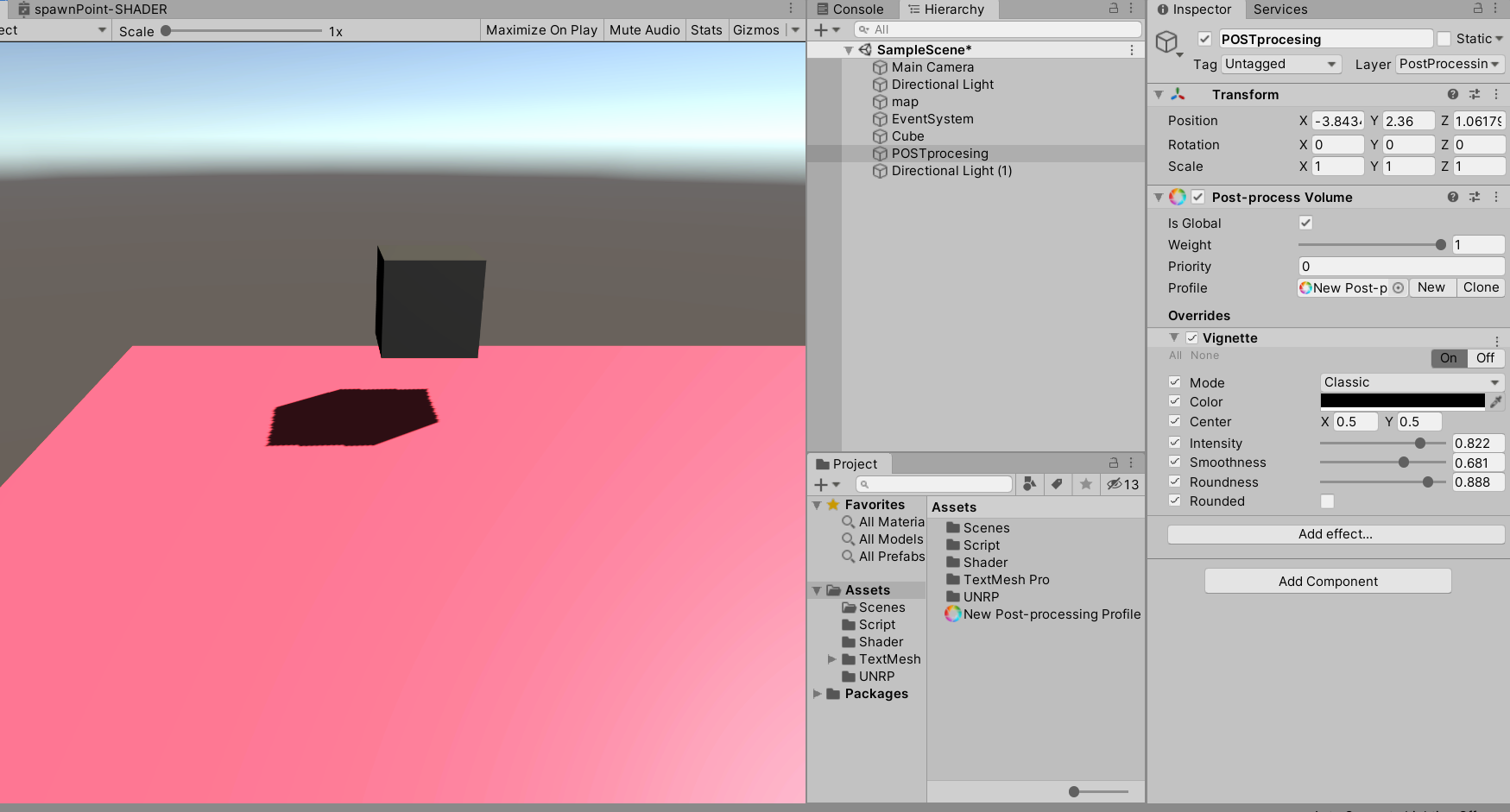
Task: Open the Layer PostProcessin dropdown
Action: point(1450,64)
